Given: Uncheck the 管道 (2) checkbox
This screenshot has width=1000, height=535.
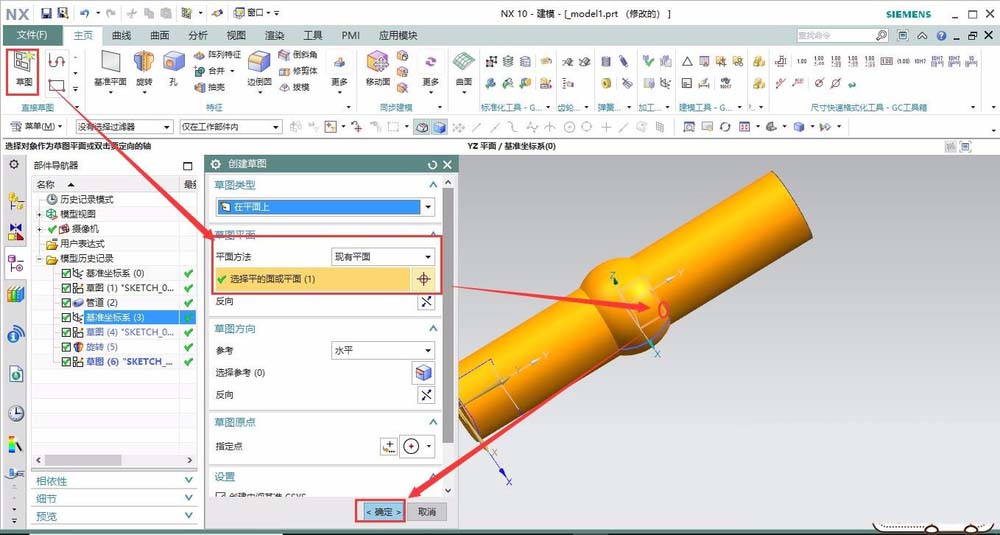Looking at the screenshot, I should [x=66, y=302].
